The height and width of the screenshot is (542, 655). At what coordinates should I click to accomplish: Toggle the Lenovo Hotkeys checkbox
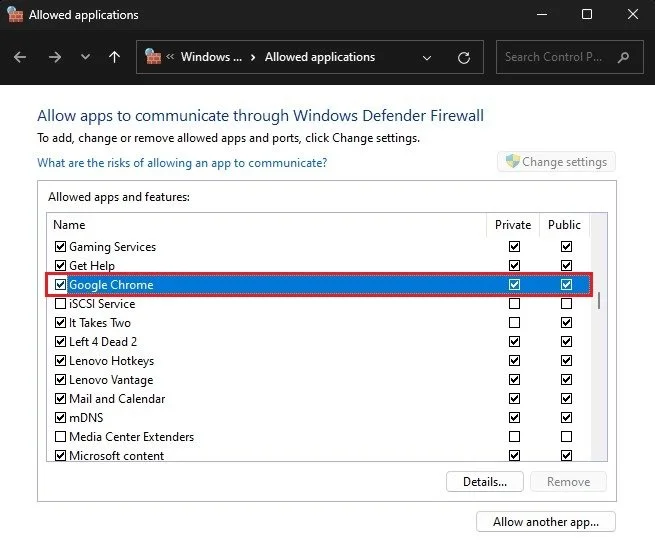60,361
